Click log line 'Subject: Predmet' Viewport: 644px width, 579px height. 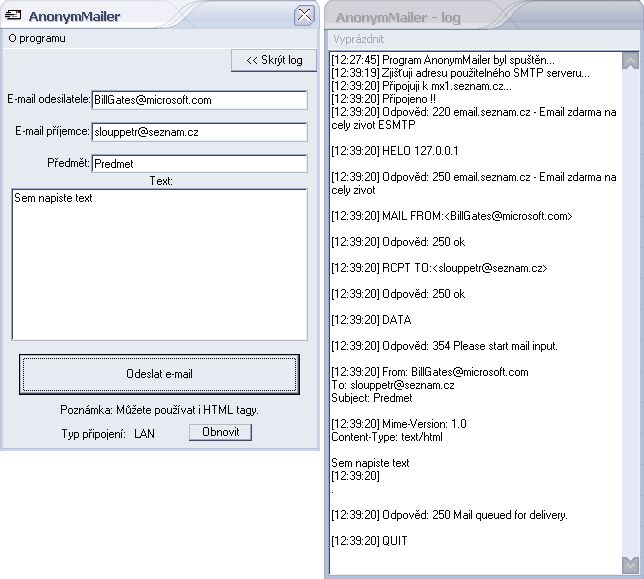tap(372, 398)
